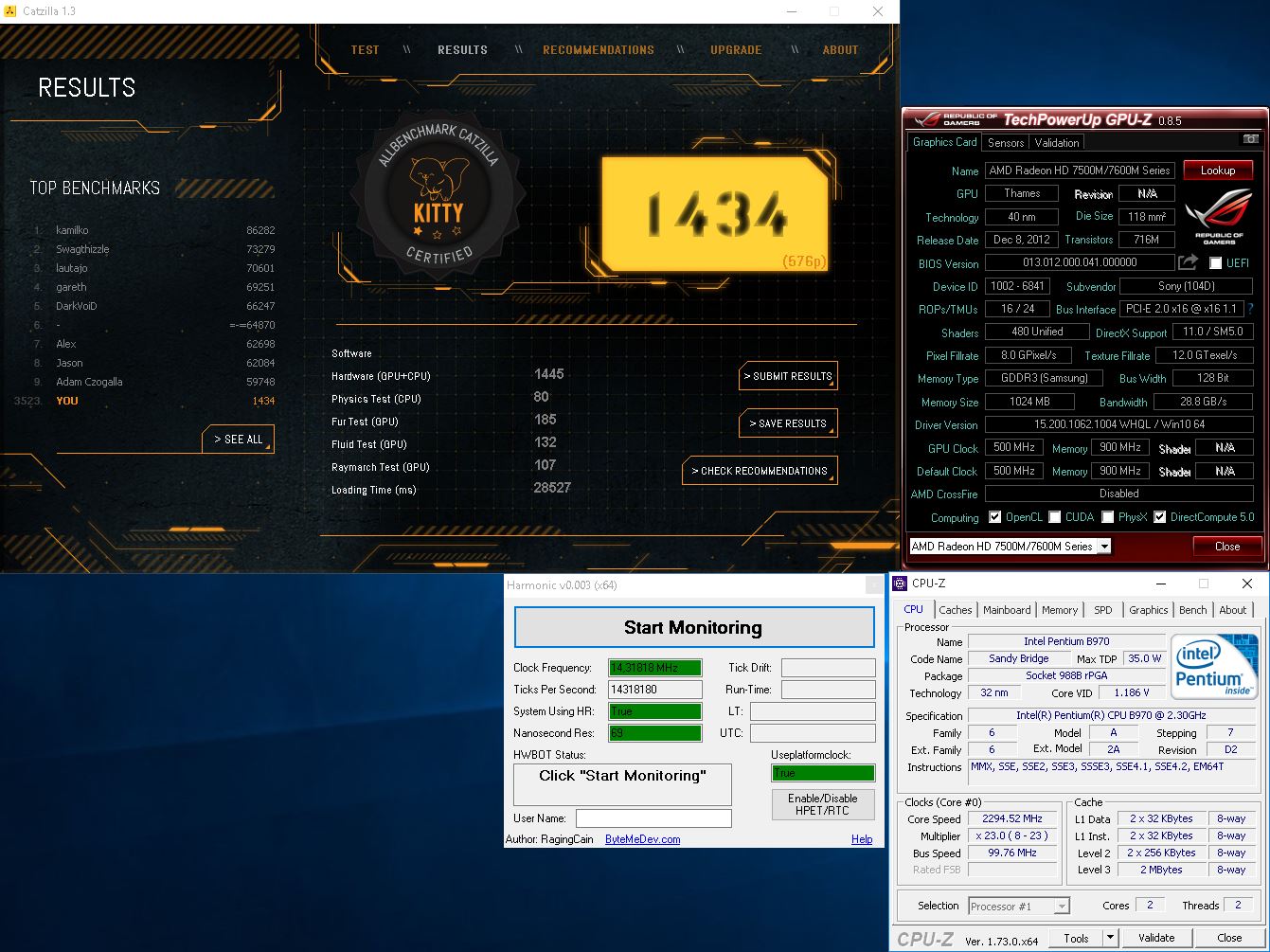
Task: Click the GPU name field in GPU-Z
Action: tap(1080, 171)
